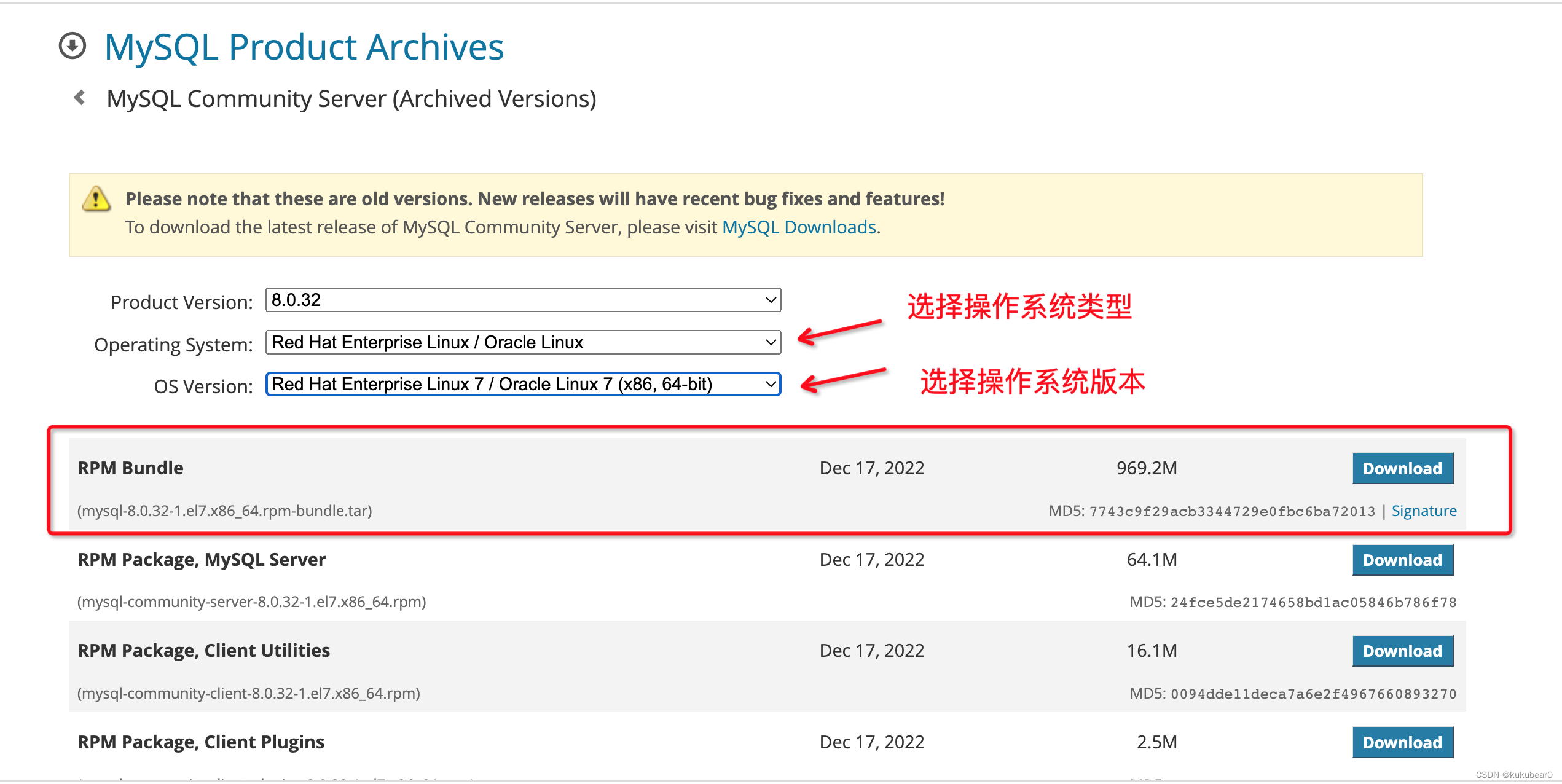Click the 969.2M file size
The height and width of the screenshot is (784, 1562).
(1147, 468)
